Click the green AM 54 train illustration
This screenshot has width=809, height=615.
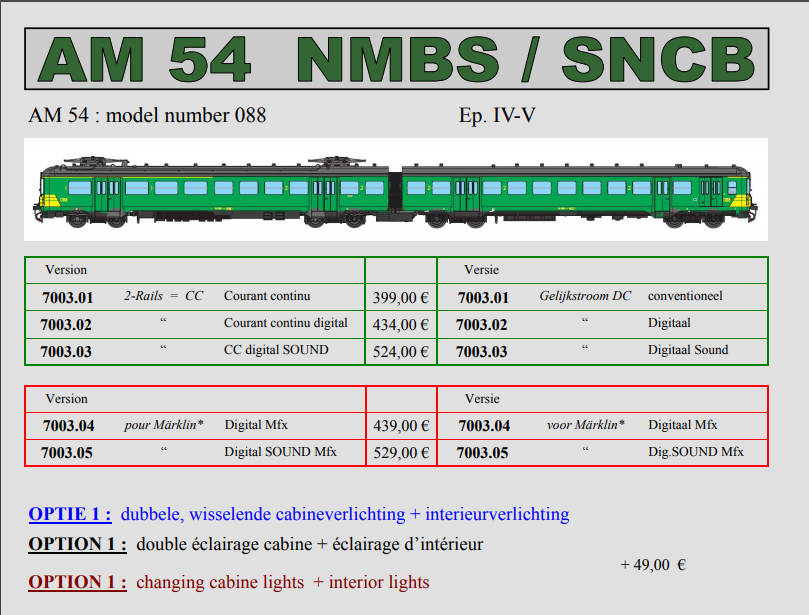(396, 191)
